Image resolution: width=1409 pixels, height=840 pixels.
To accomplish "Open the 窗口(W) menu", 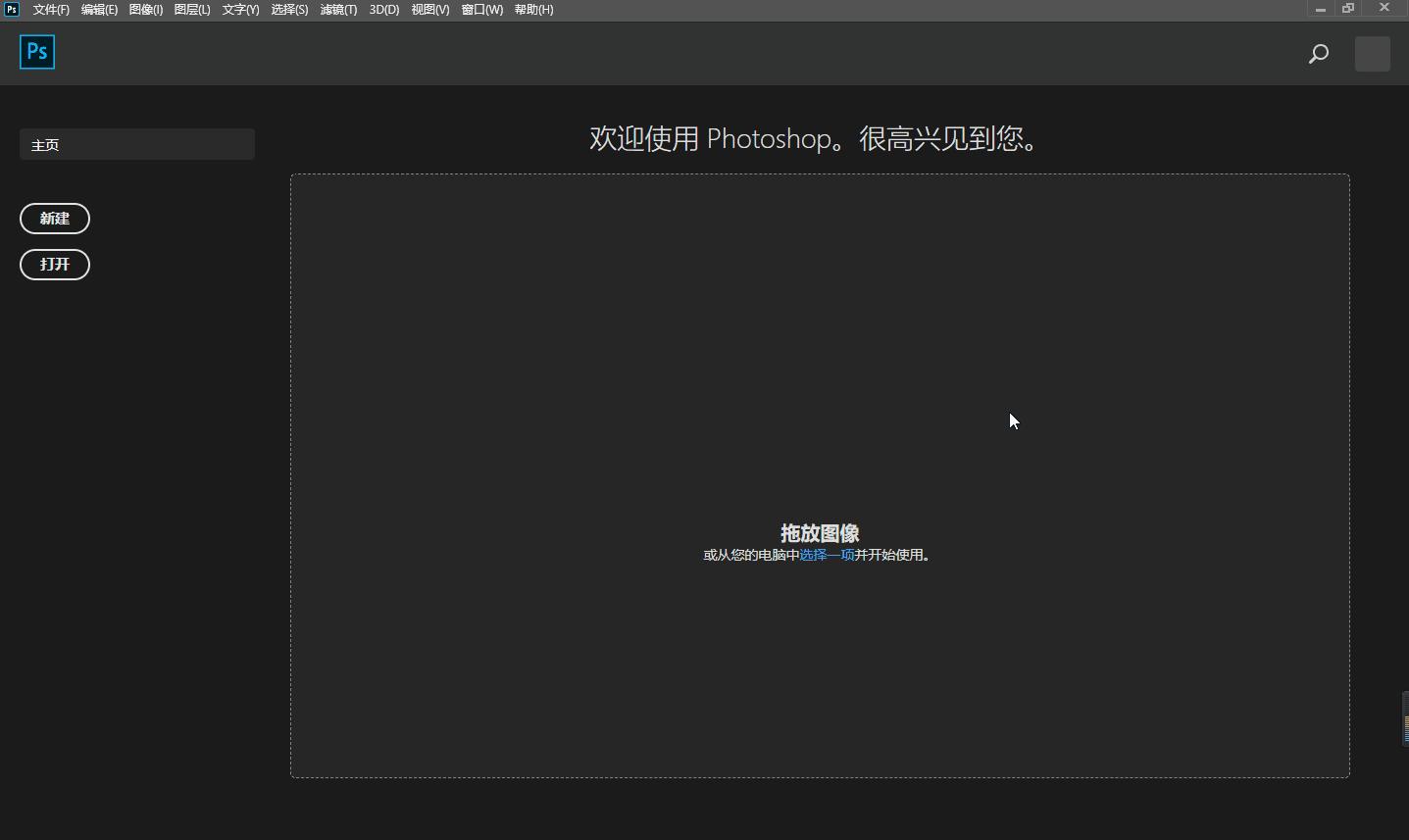I will [x=481, y=10].
